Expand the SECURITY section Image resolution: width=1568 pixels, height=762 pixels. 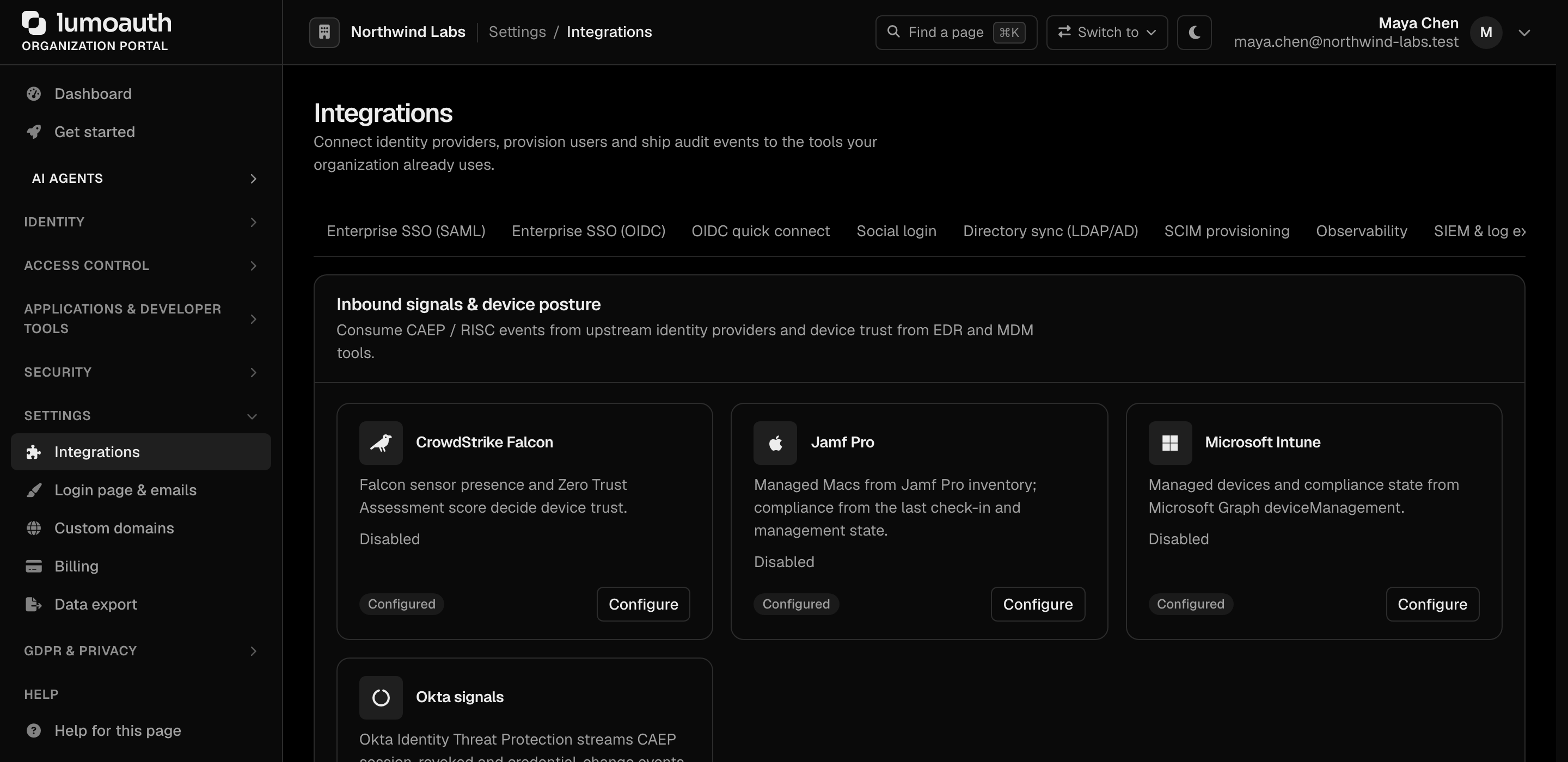click(x=140, y=372)
